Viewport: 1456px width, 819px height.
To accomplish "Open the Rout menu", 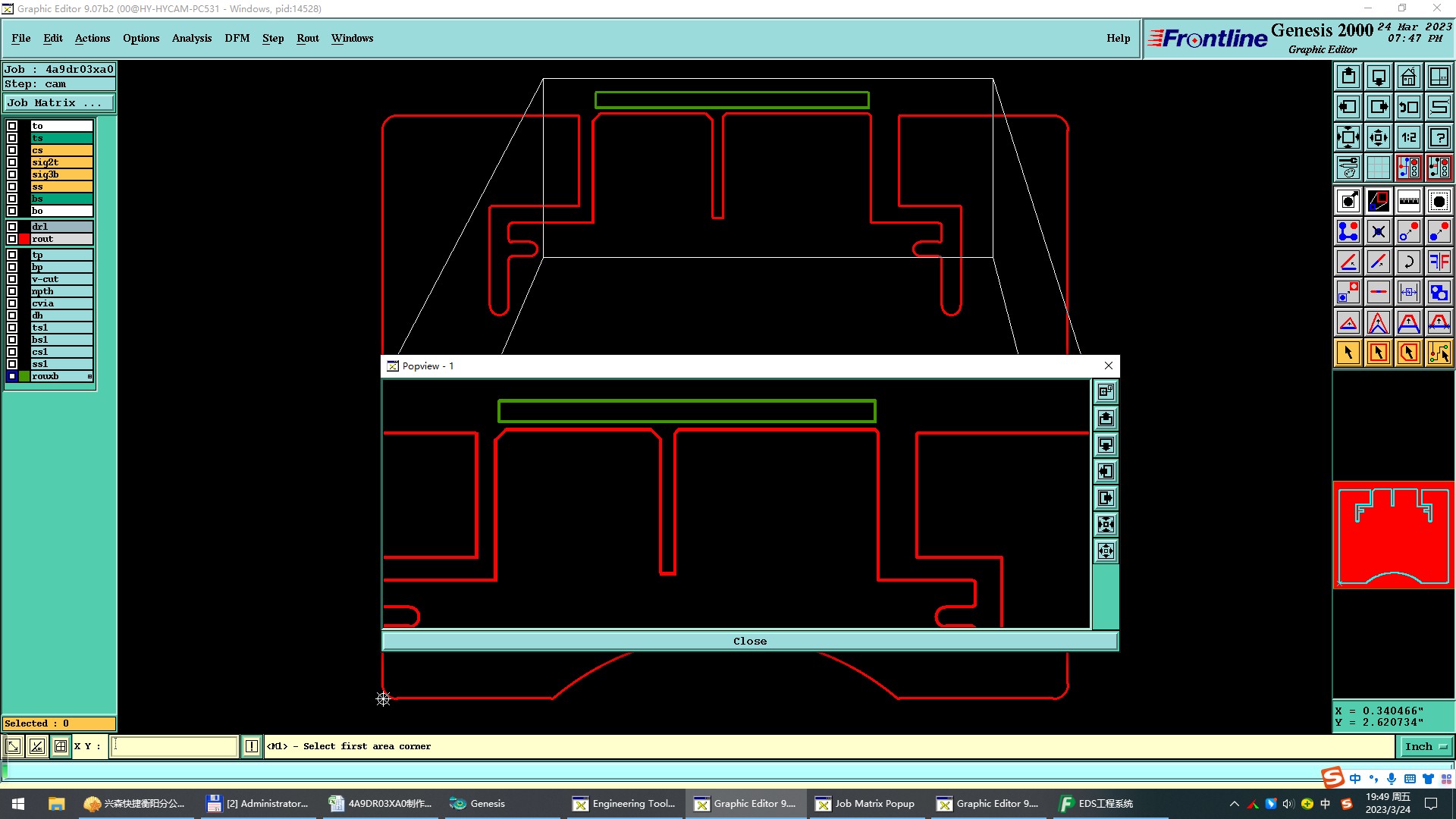I will (307, 38).
